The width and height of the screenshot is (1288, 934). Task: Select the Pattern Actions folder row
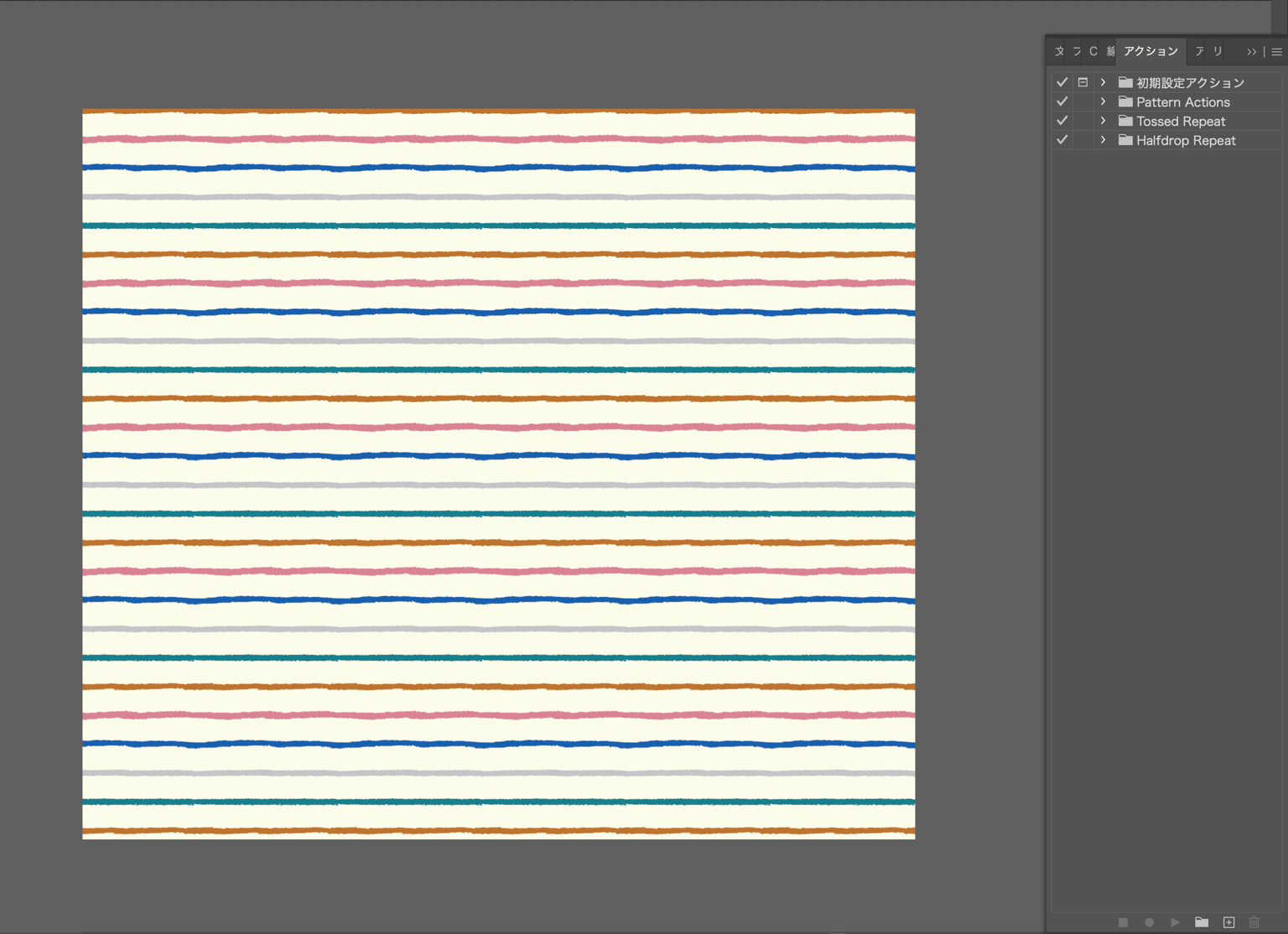[x=1167, y=101]
